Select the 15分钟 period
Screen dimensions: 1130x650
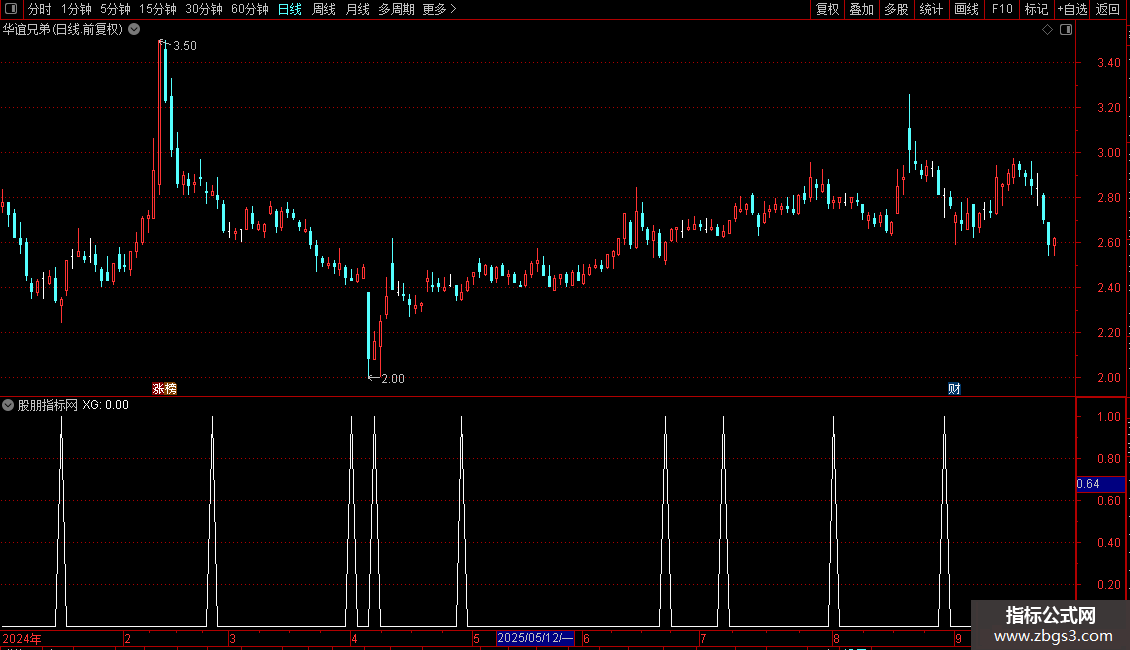(x=157, y=9)
